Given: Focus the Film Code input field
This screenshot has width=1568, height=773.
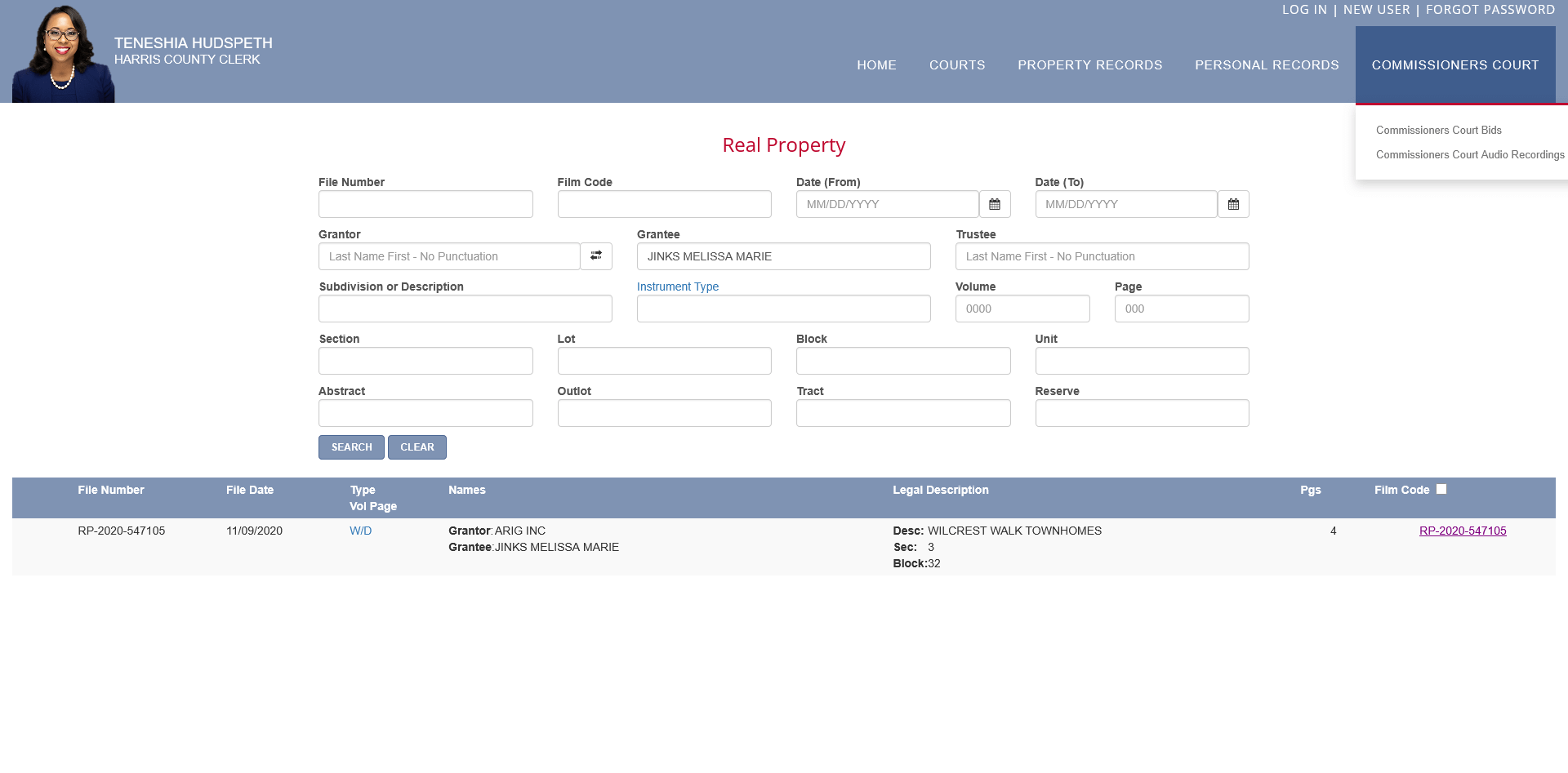Looking at the screenshot, I should point(665,204).
